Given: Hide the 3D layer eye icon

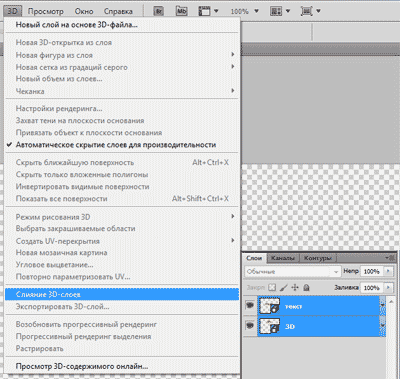Looking at the screenshot, I should pos(250,325).
